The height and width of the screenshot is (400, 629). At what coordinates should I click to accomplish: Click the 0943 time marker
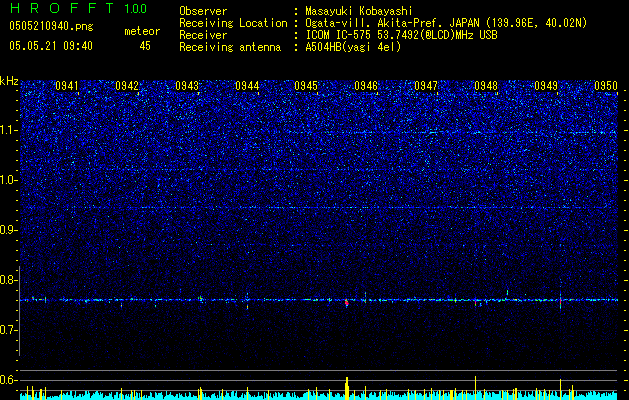click(x=187, y=86)
